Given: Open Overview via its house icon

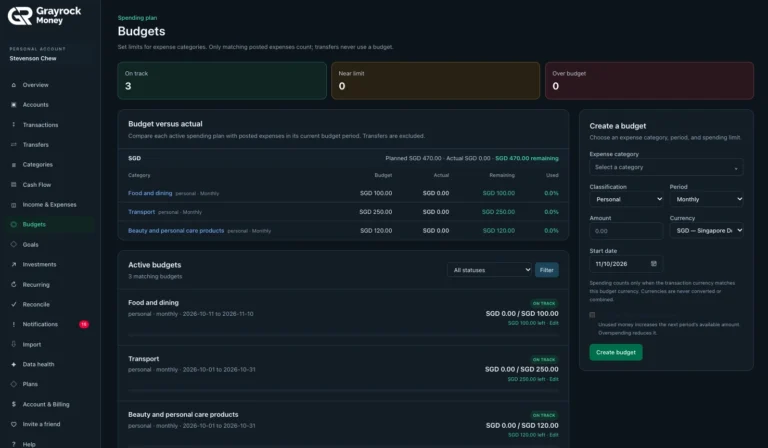Looking at the screenshot, I should pyautogui.click(x=14, y=85).
